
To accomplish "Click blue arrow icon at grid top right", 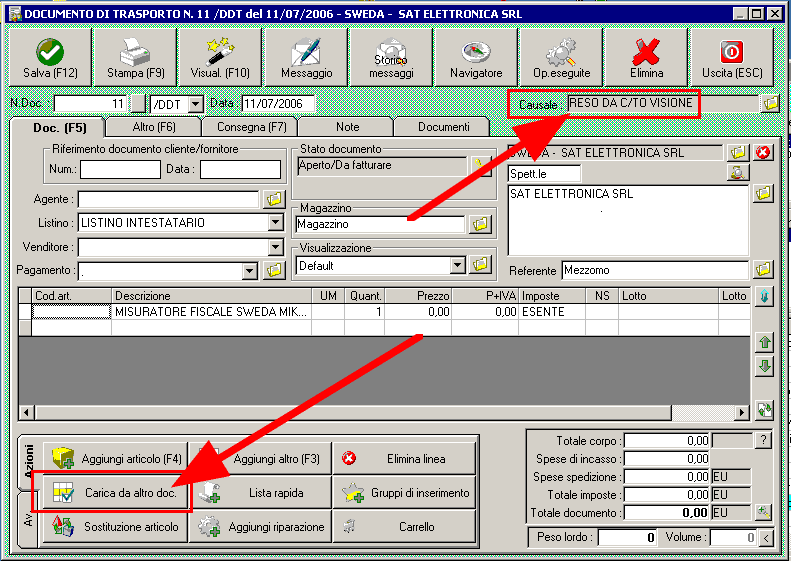I will (x=764, y=296).
